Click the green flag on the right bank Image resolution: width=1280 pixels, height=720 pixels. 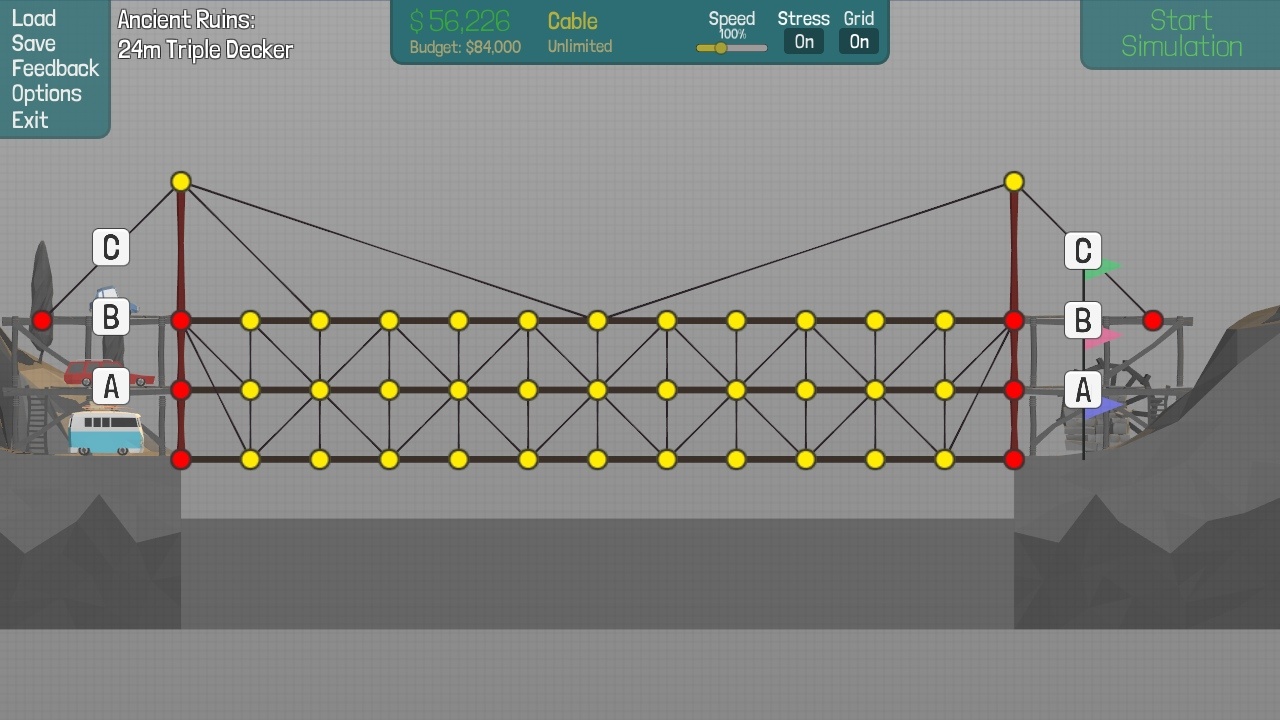[1103, 267]
